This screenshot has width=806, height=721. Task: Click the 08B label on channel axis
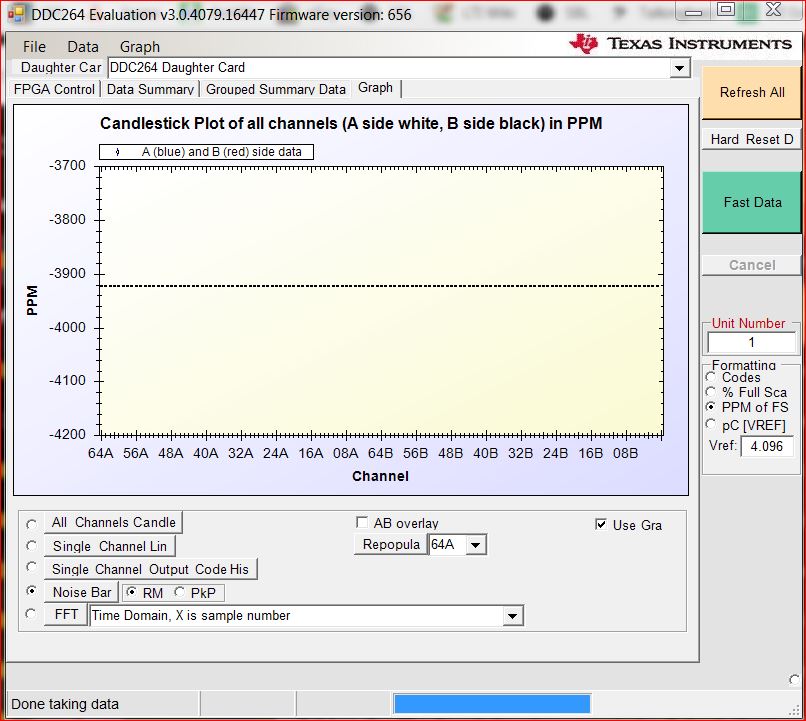(625, 453)
